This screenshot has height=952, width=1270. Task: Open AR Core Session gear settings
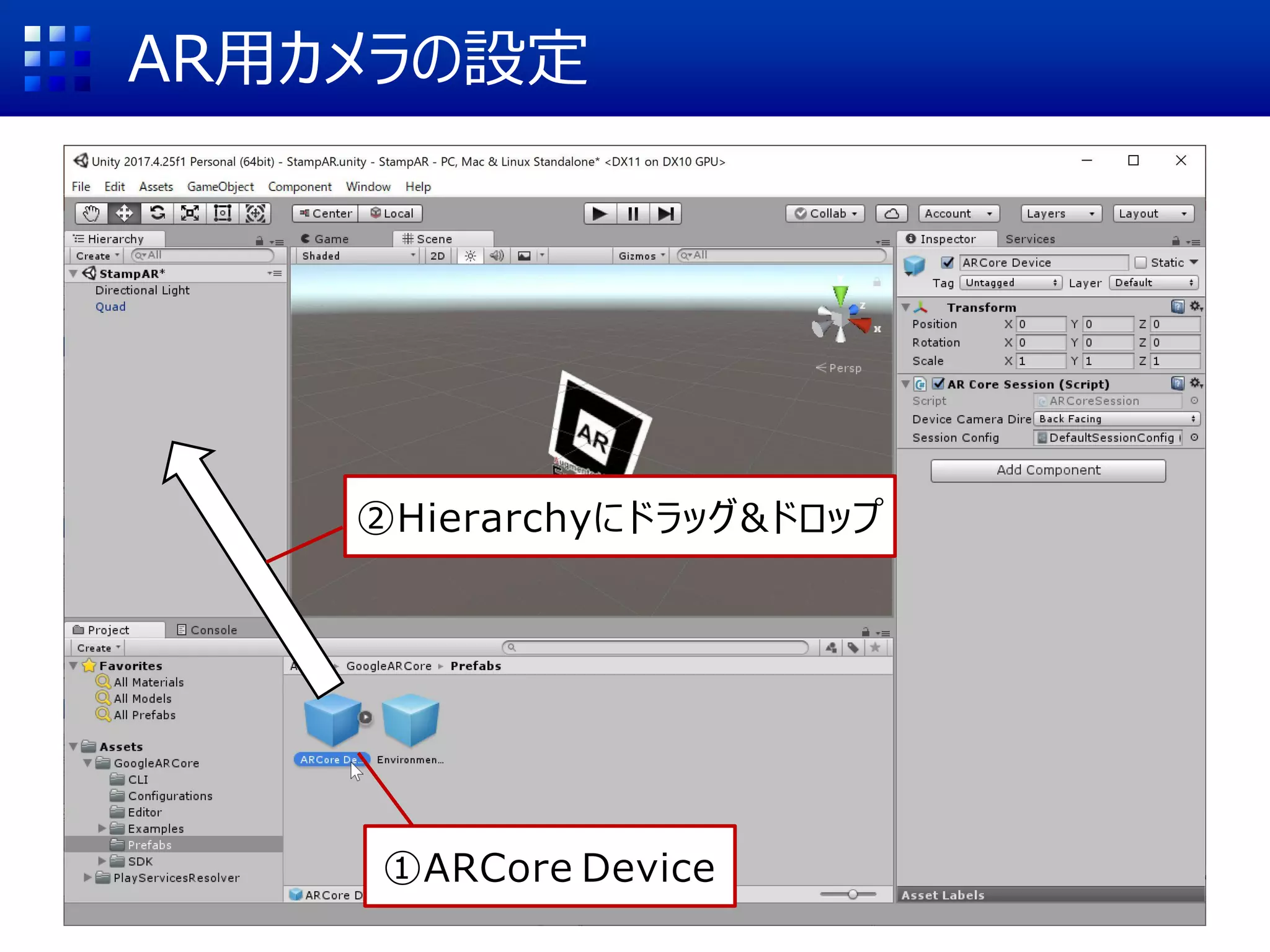(1196, 383)
